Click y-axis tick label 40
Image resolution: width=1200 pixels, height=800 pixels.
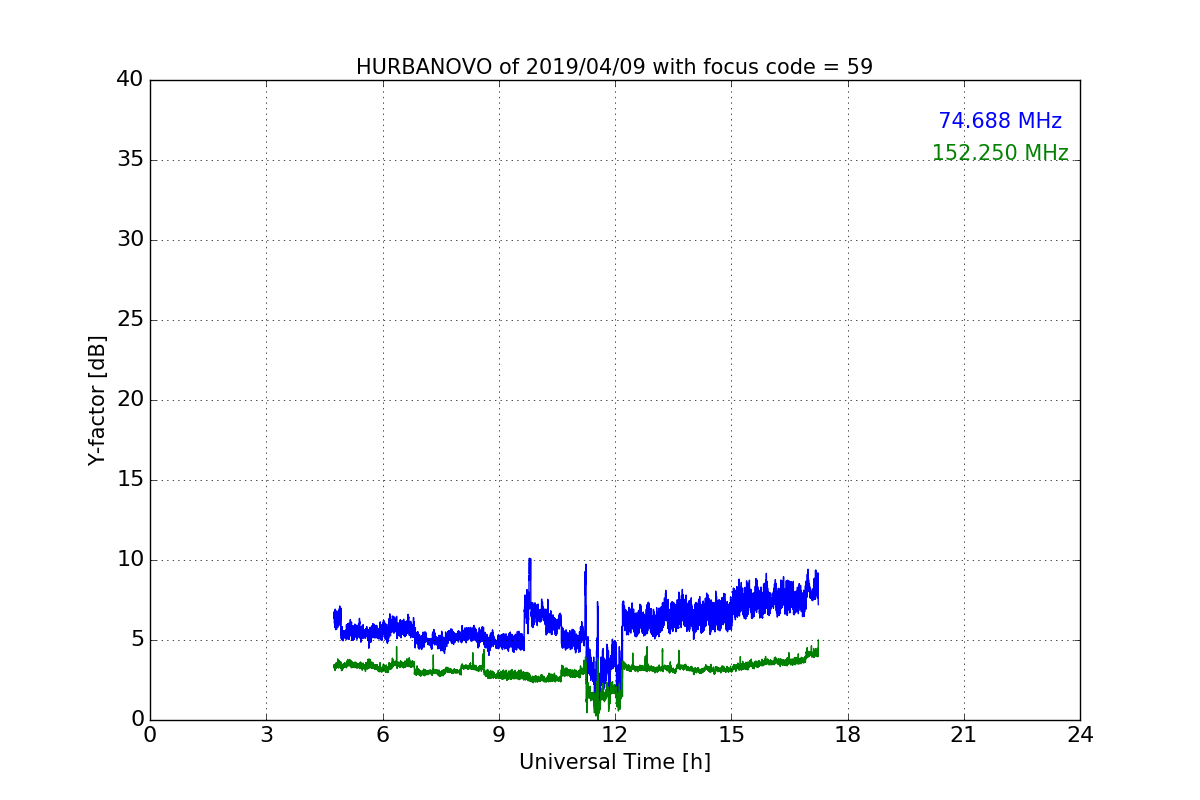(130, 80)
